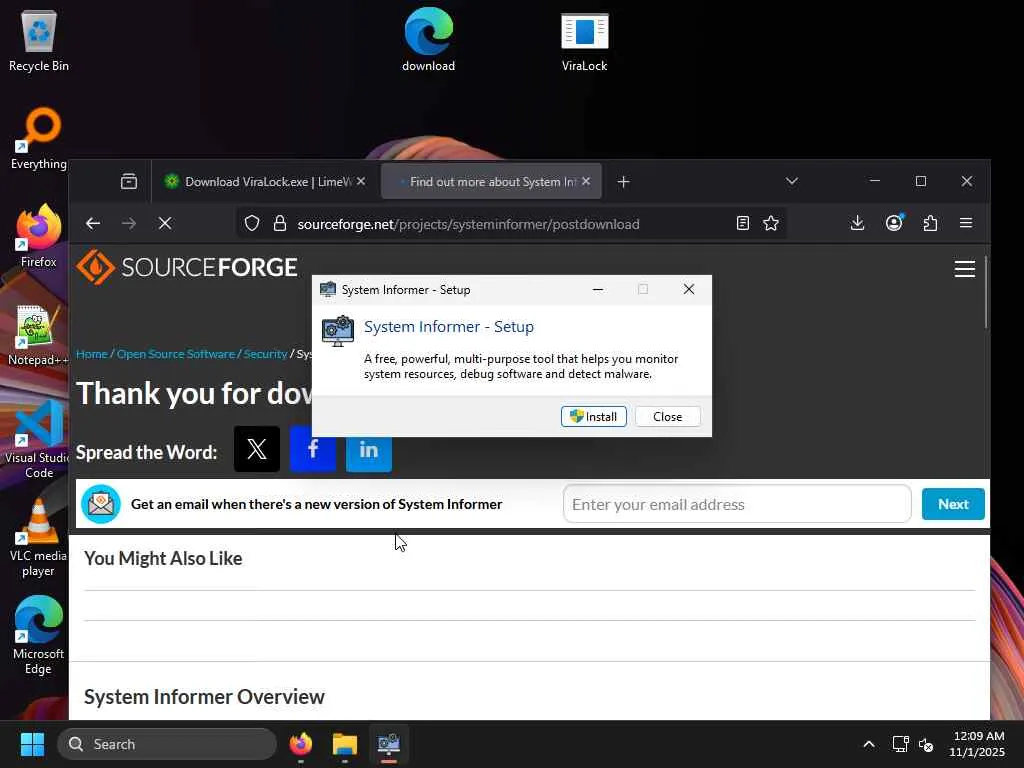Open the Firefox application hamburger menu
This screenshot has height=768, width=1024.
[966, 223]
